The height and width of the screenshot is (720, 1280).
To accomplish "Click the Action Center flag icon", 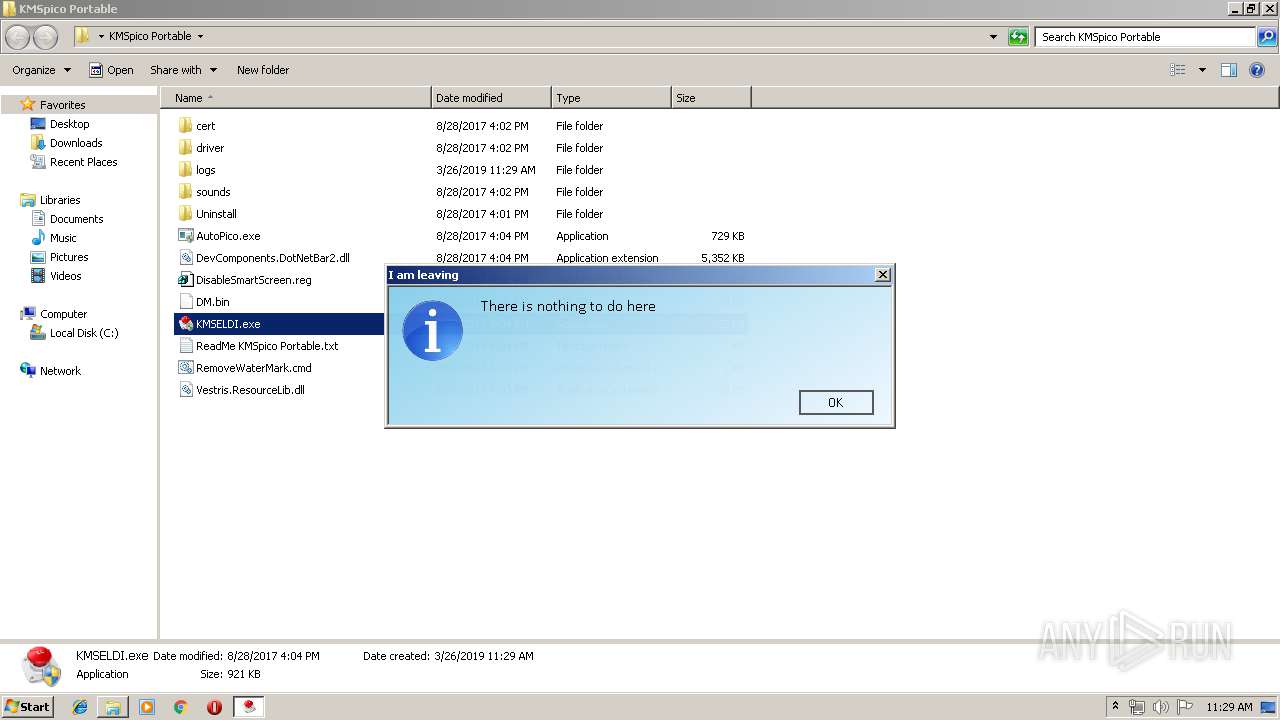I will (x=1184, y=707).
